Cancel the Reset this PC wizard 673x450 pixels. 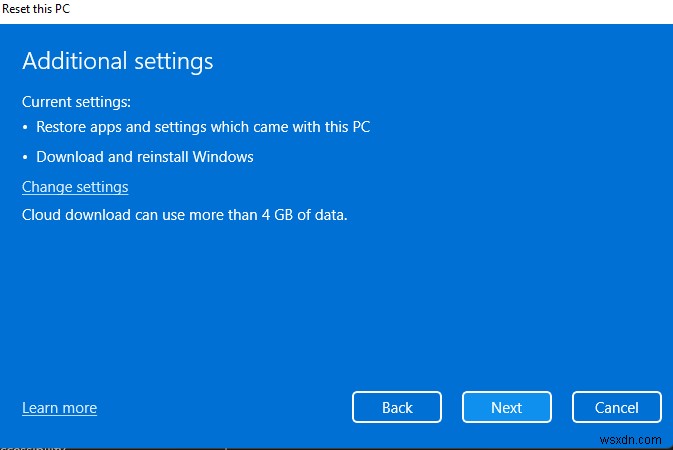pyautogui.click(x=616, y=407)
